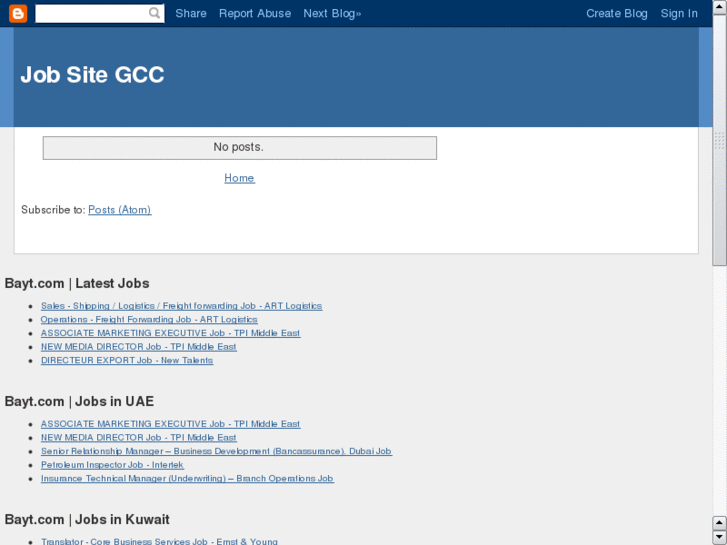Open Insurance Technical Manager (Underwriting) job link
The height and width of the screenshot is (545, 727).
187,478
